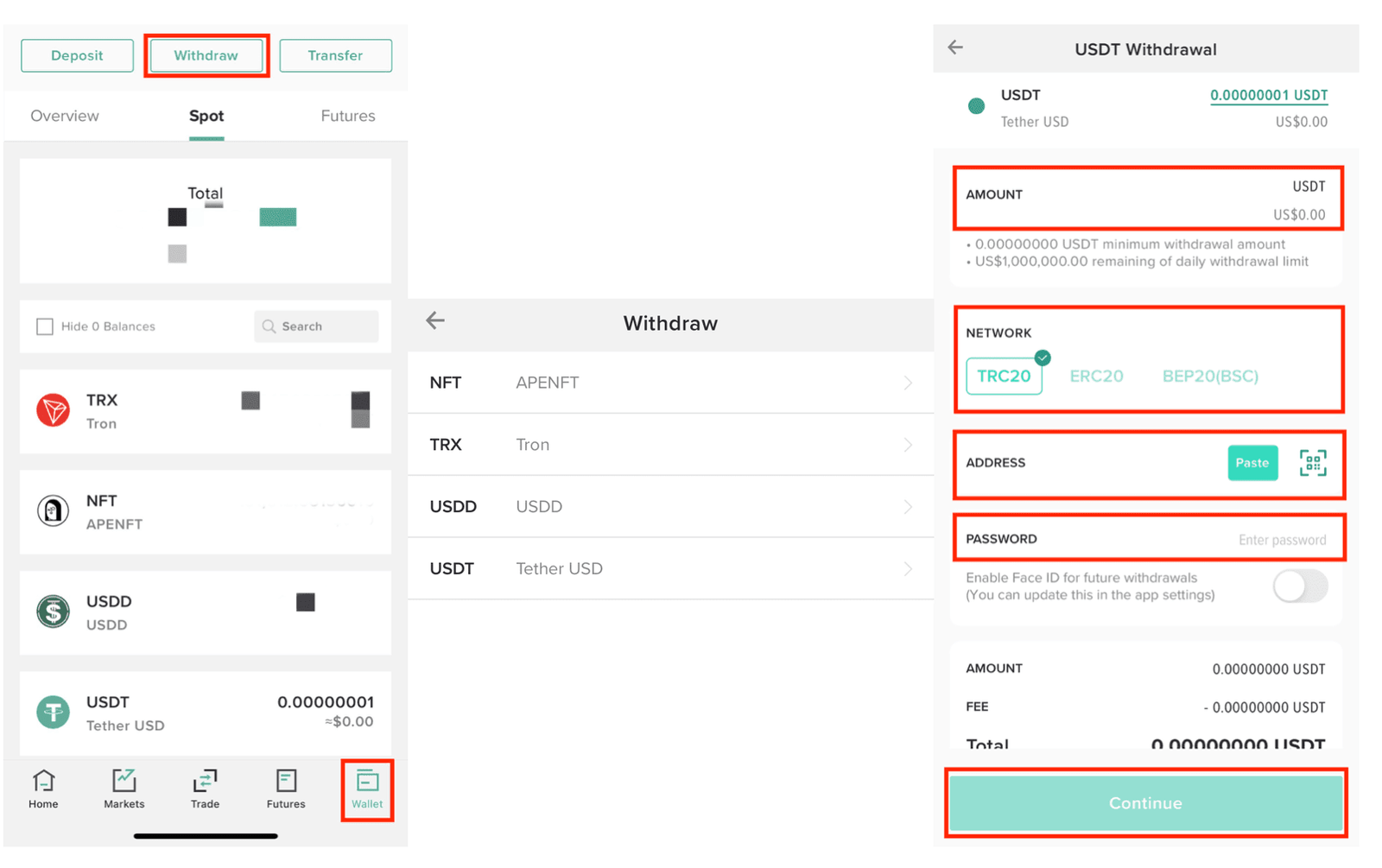
Task: Enable Face ID for future withdrawals
Action: click(1301, 586)
